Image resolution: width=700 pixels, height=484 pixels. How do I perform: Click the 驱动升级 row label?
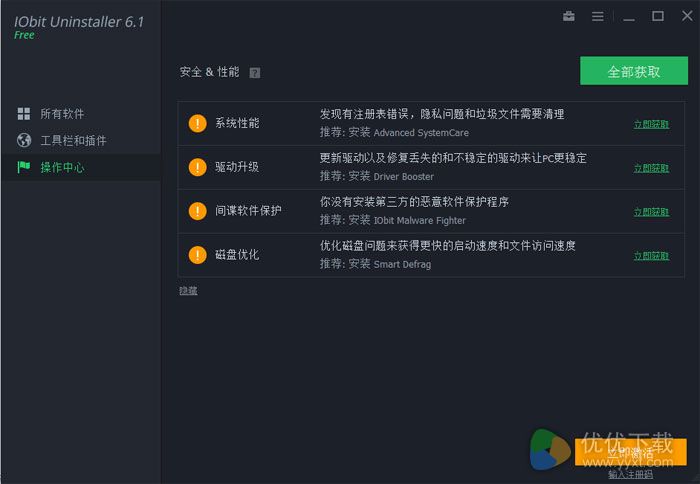(x=237, y=167)
